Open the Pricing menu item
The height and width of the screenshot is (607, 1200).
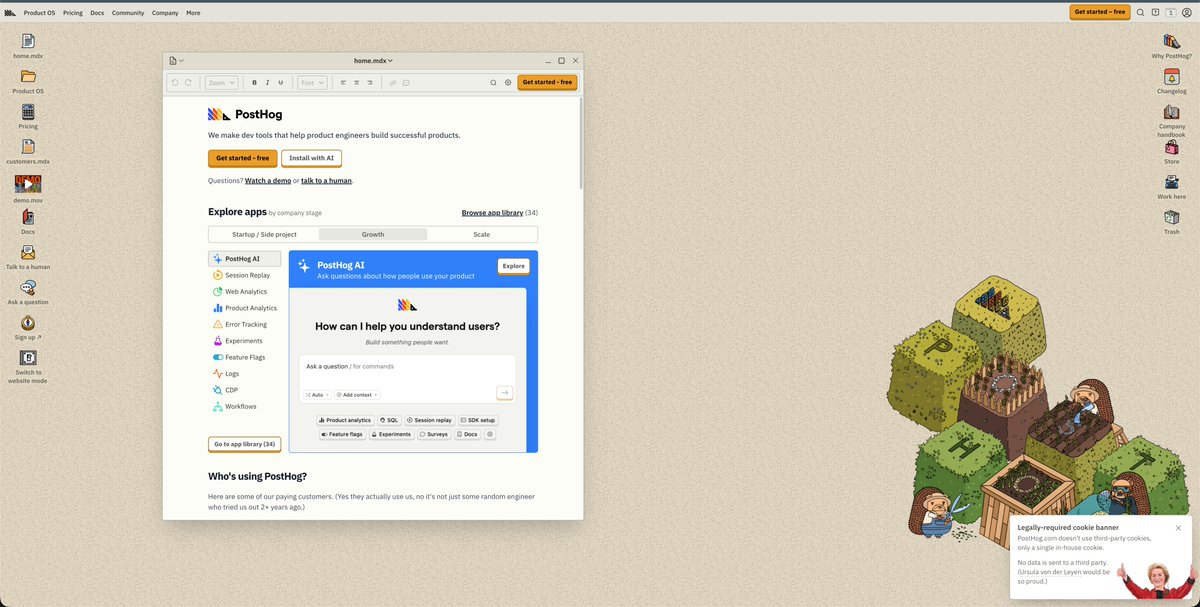click(73, 13)
